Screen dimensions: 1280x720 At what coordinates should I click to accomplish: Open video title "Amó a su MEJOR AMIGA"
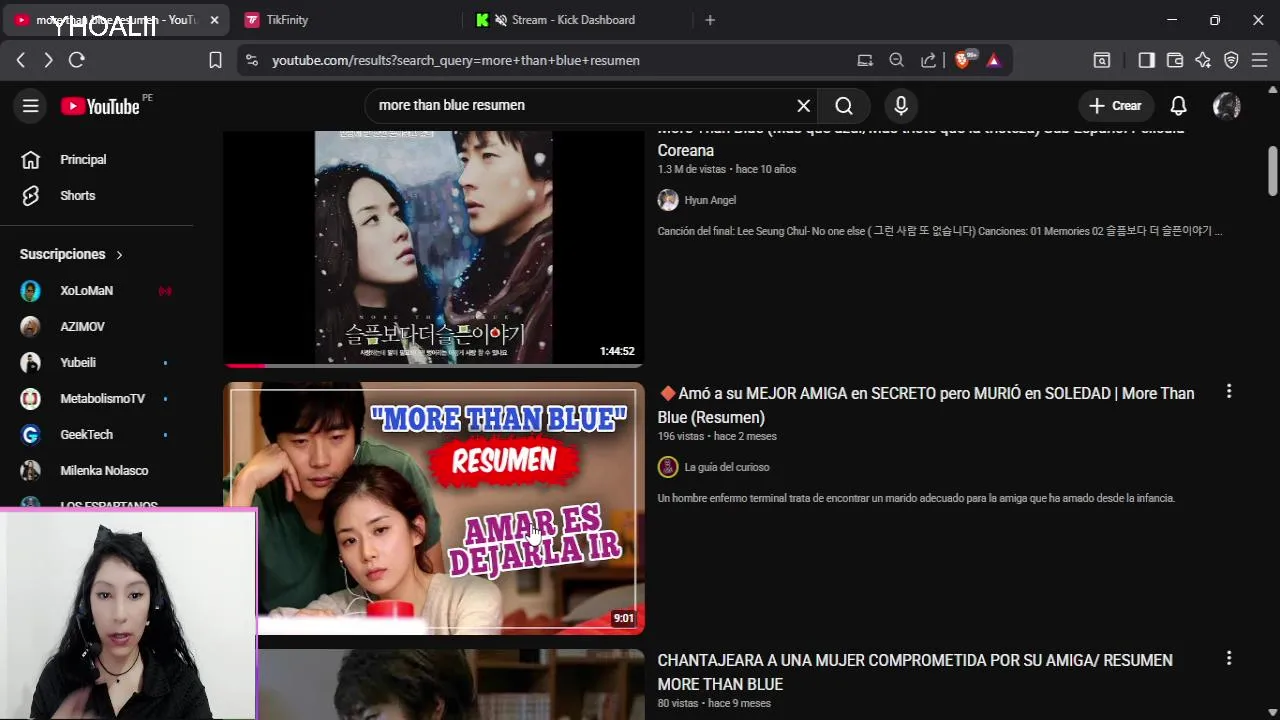(926, 405)
